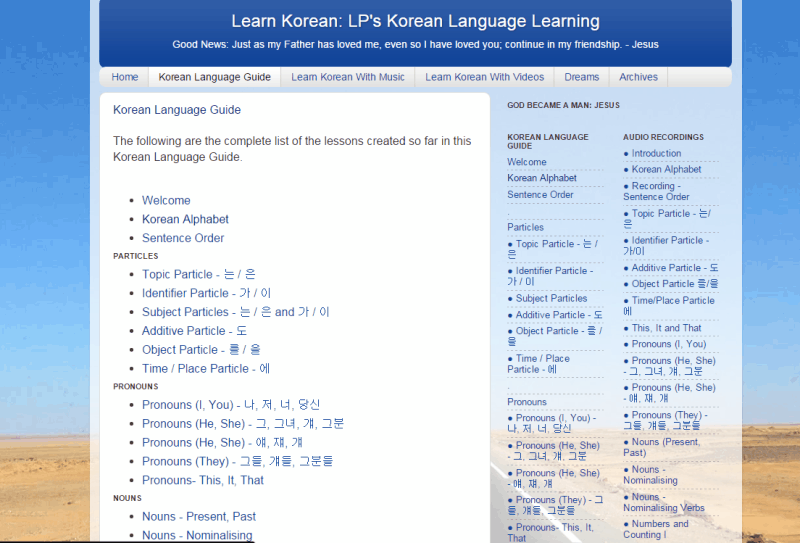Open the Archives tab
800x543 pixels.
click(638, 77)
